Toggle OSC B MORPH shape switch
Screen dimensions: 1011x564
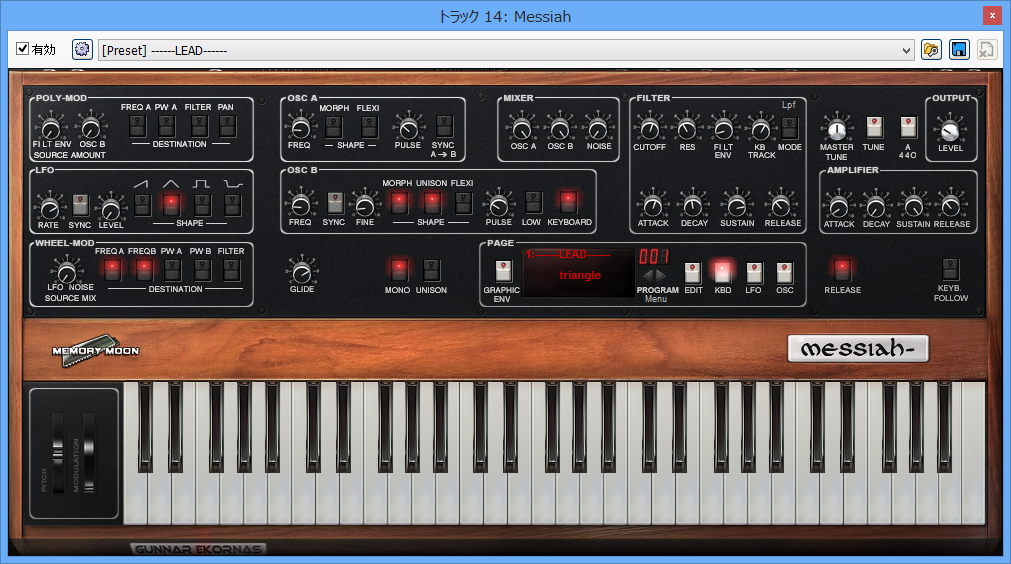coord(399,202)
